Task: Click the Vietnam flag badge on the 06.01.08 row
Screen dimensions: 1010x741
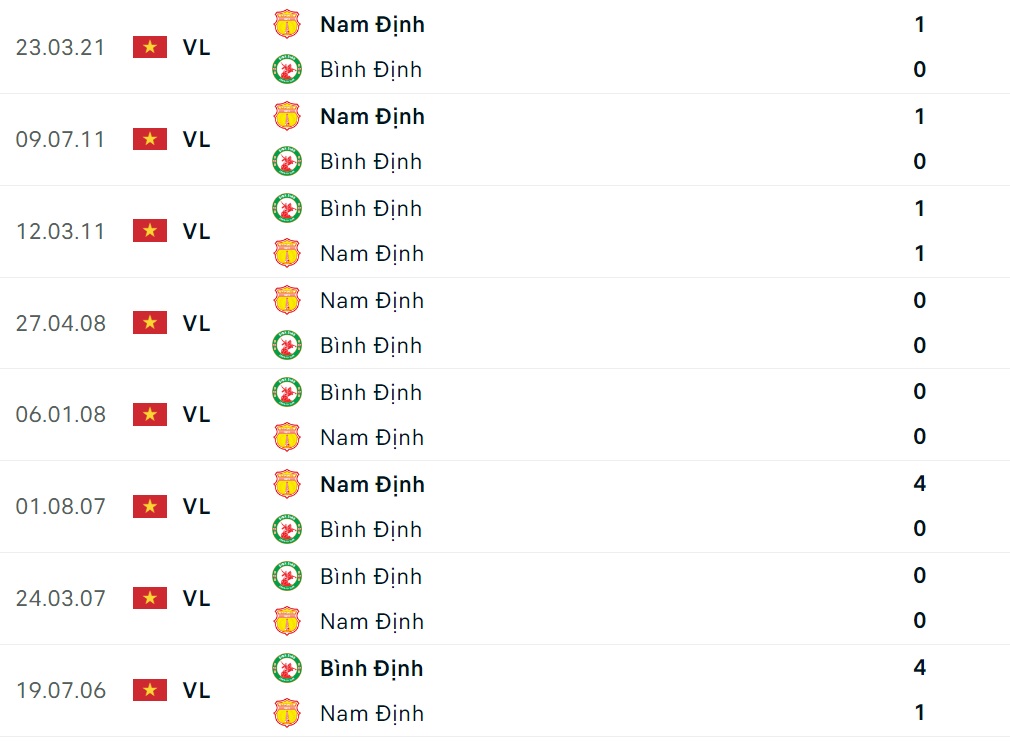Action: [x=149, y=414]
